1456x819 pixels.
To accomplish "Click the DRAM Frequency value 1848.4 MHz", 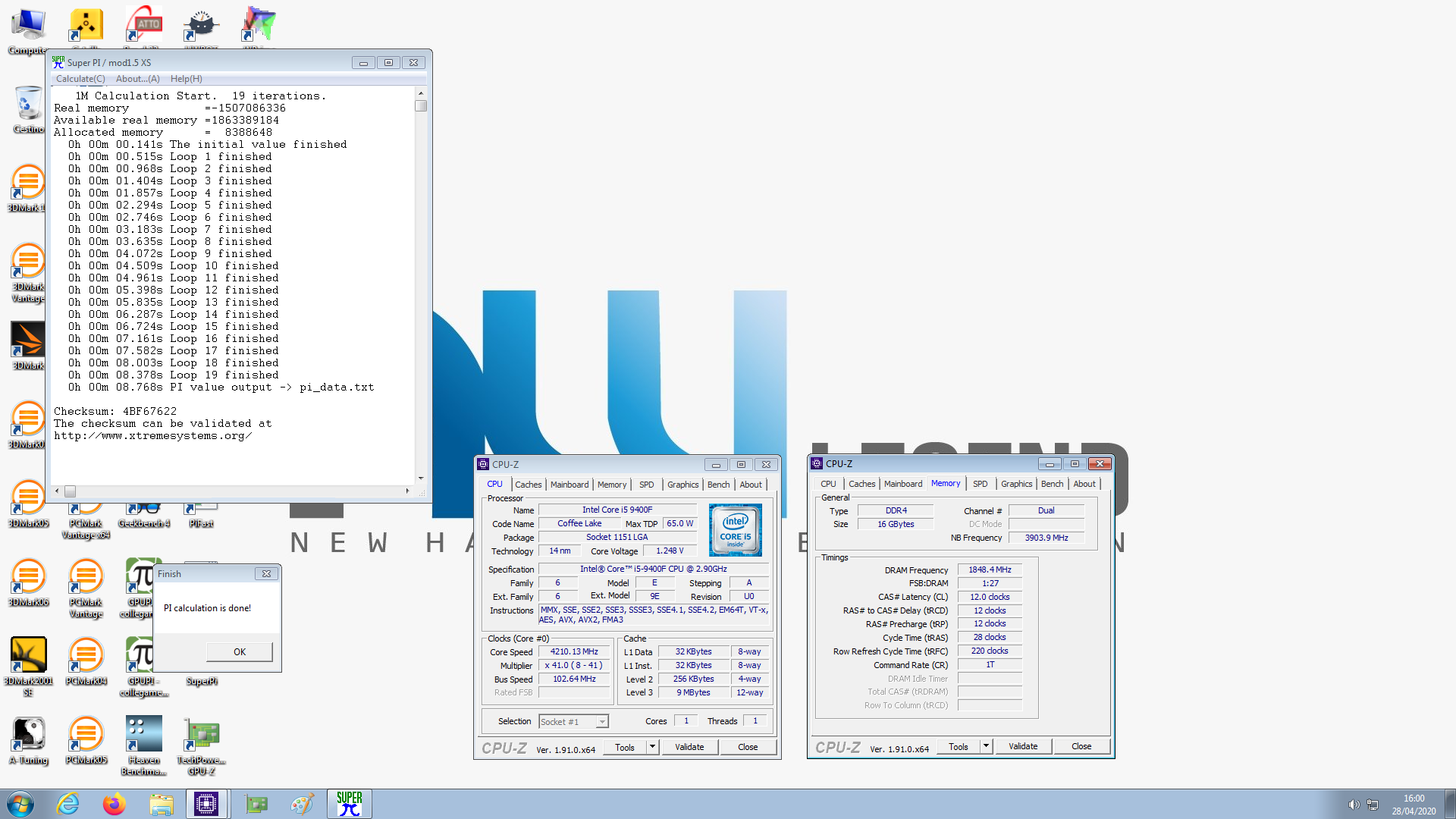I will click(x=990, y=570).
